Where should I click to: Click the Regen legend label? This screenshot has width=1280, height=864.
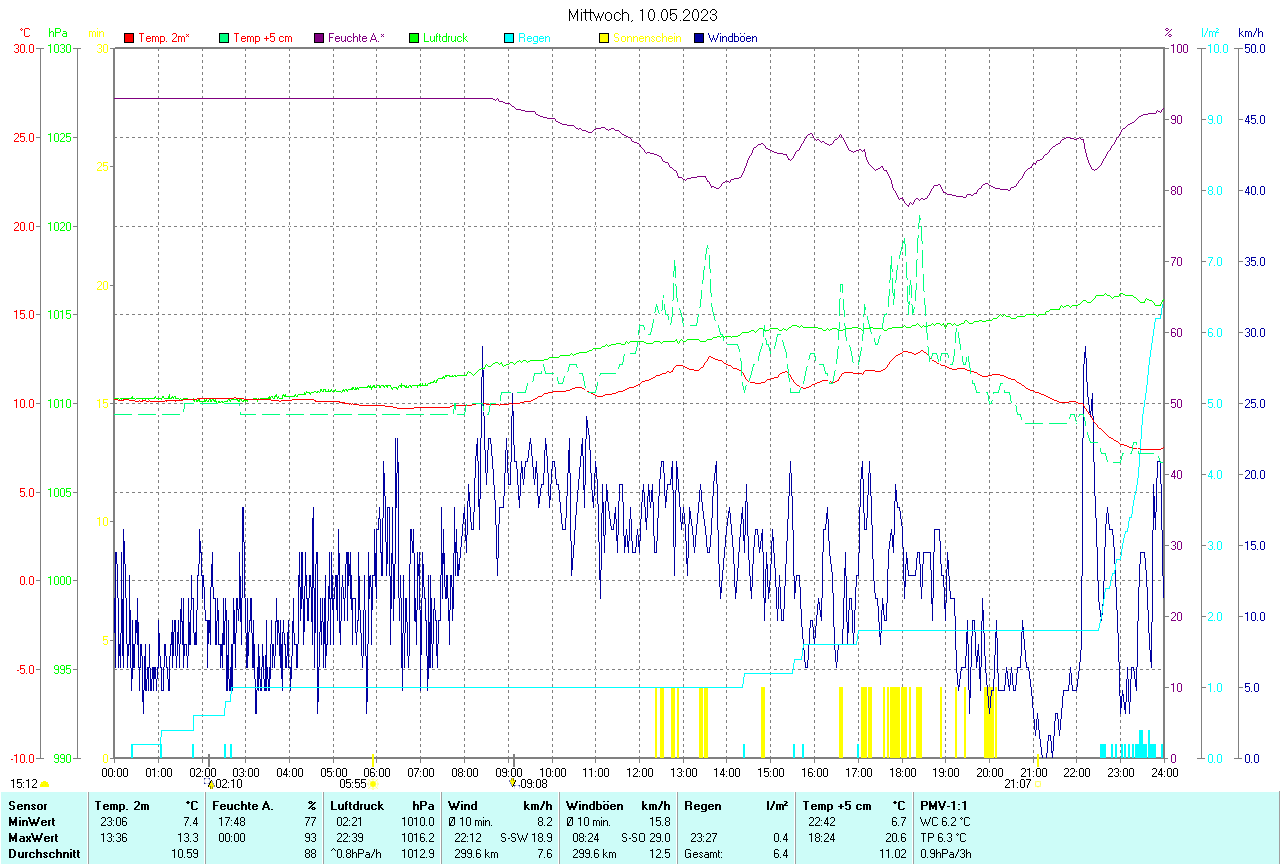(534, 38)
